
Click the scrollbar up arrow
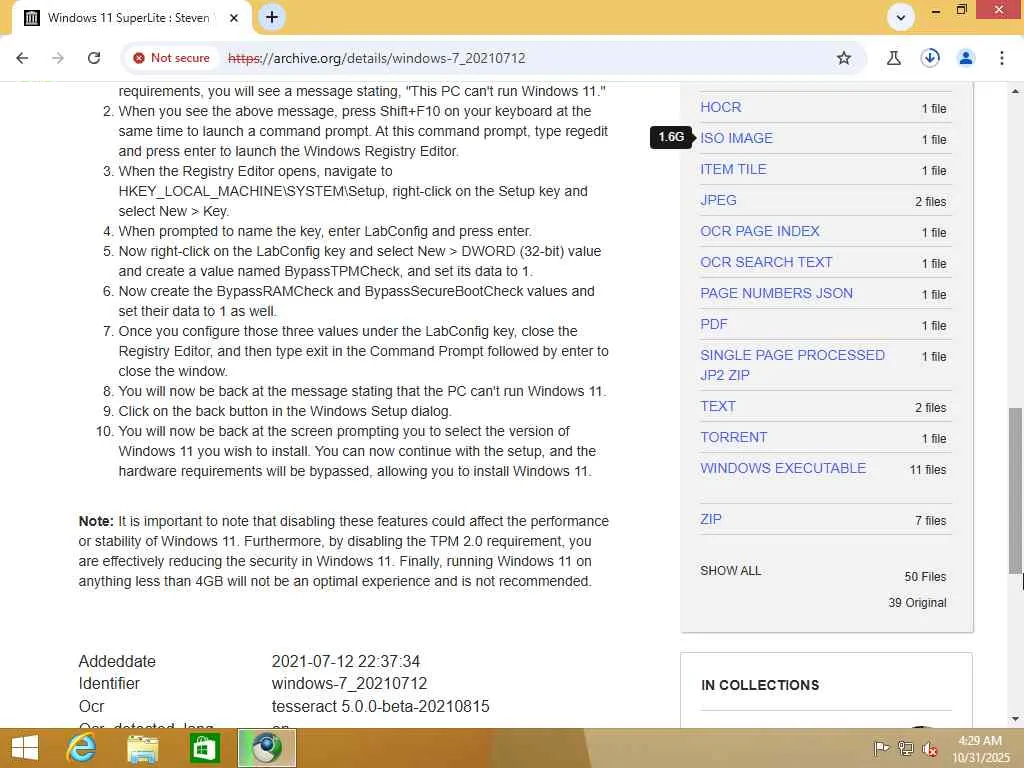[x=1015, y=91]
